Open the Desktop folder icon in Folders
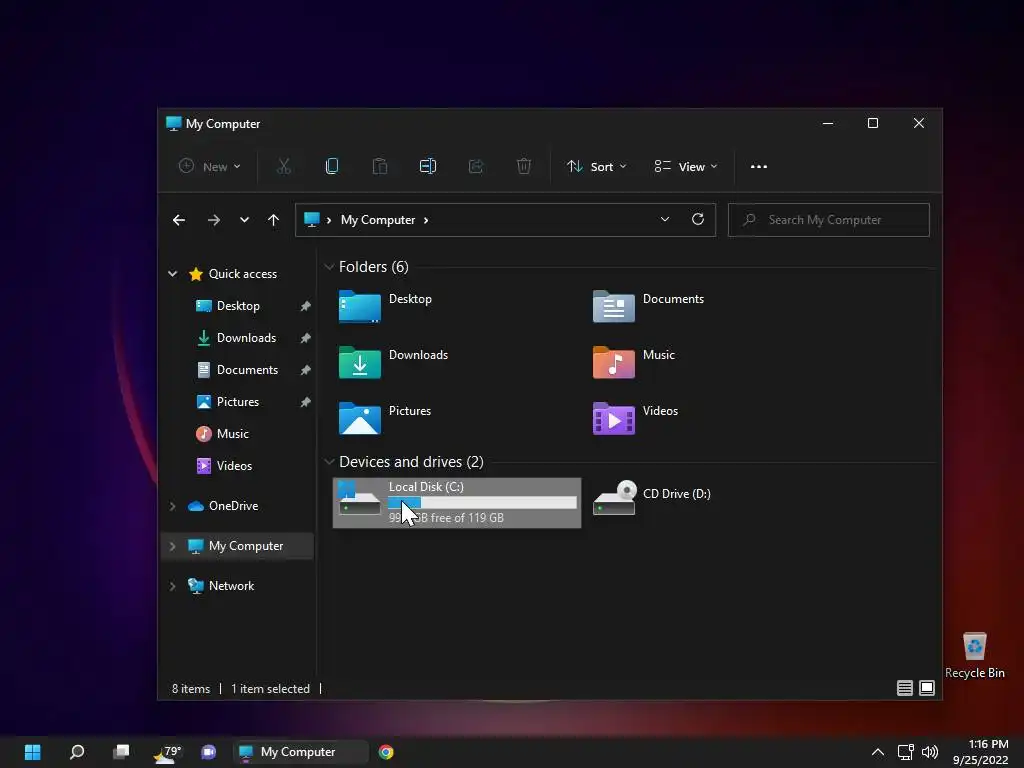 pos(359,307)
